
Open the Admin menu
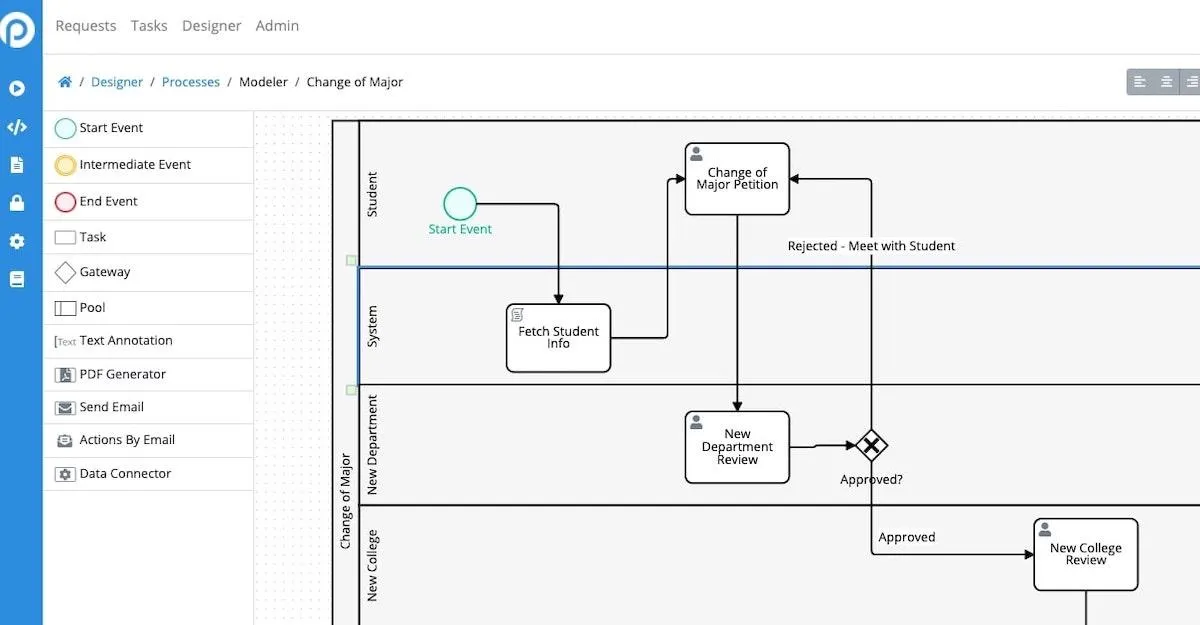(x=277, y=26)
